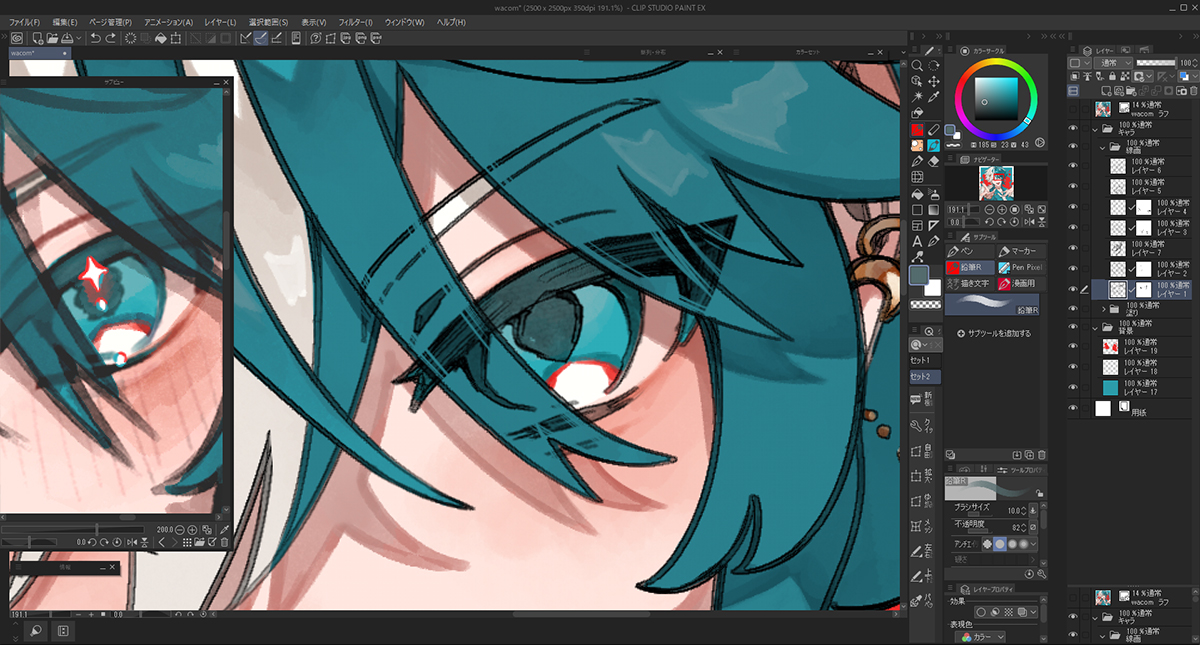Click zoom out in Navigator panel

click(989, 210)
